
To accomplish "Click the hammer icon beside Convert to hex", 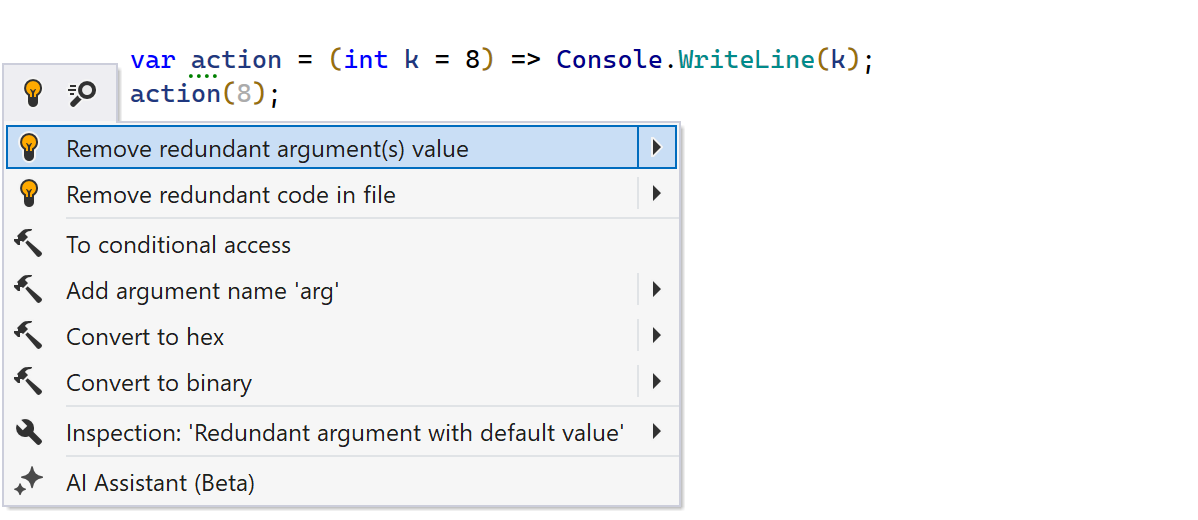I will (29, 336).
